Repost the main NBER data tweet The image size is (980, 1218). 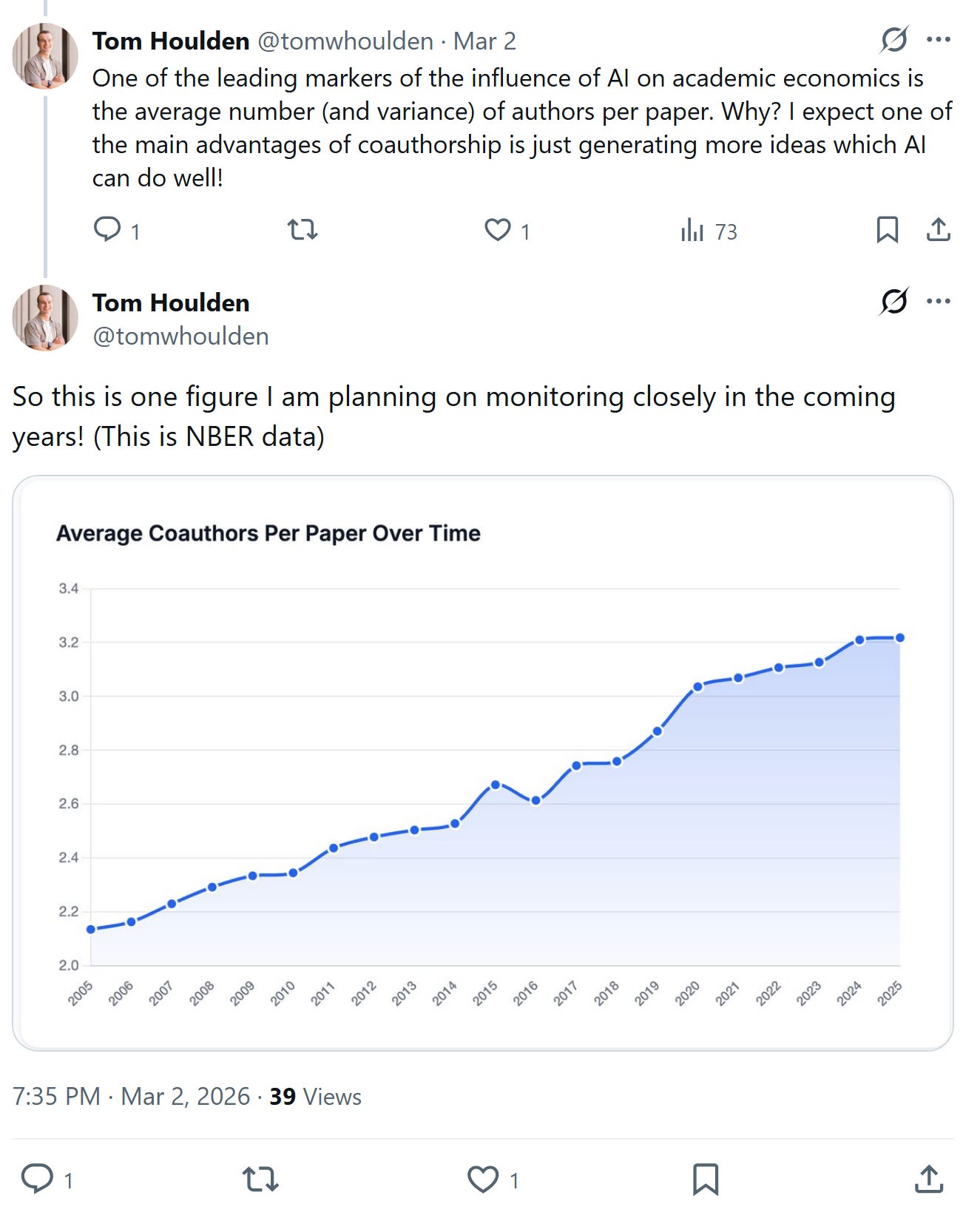pyautogui.click(x=260, y=1179)
